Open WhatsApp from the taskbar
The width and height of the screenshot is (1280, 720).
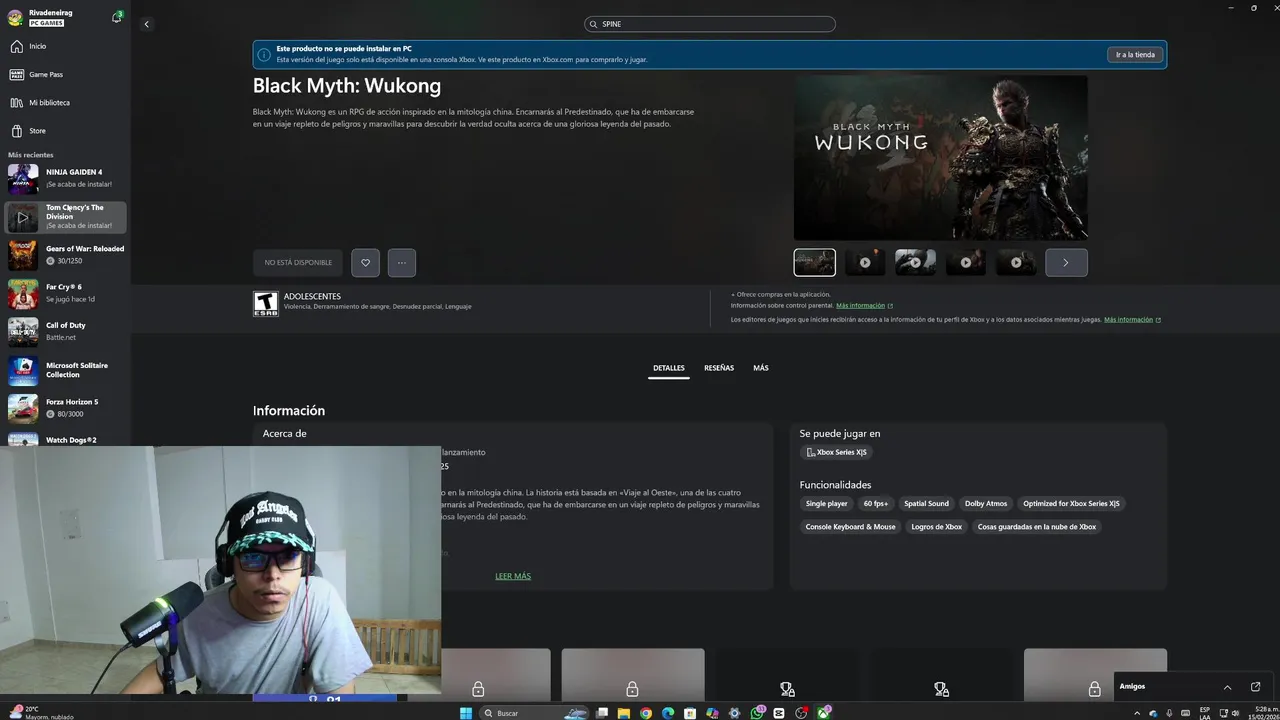[x=757, y=713]
